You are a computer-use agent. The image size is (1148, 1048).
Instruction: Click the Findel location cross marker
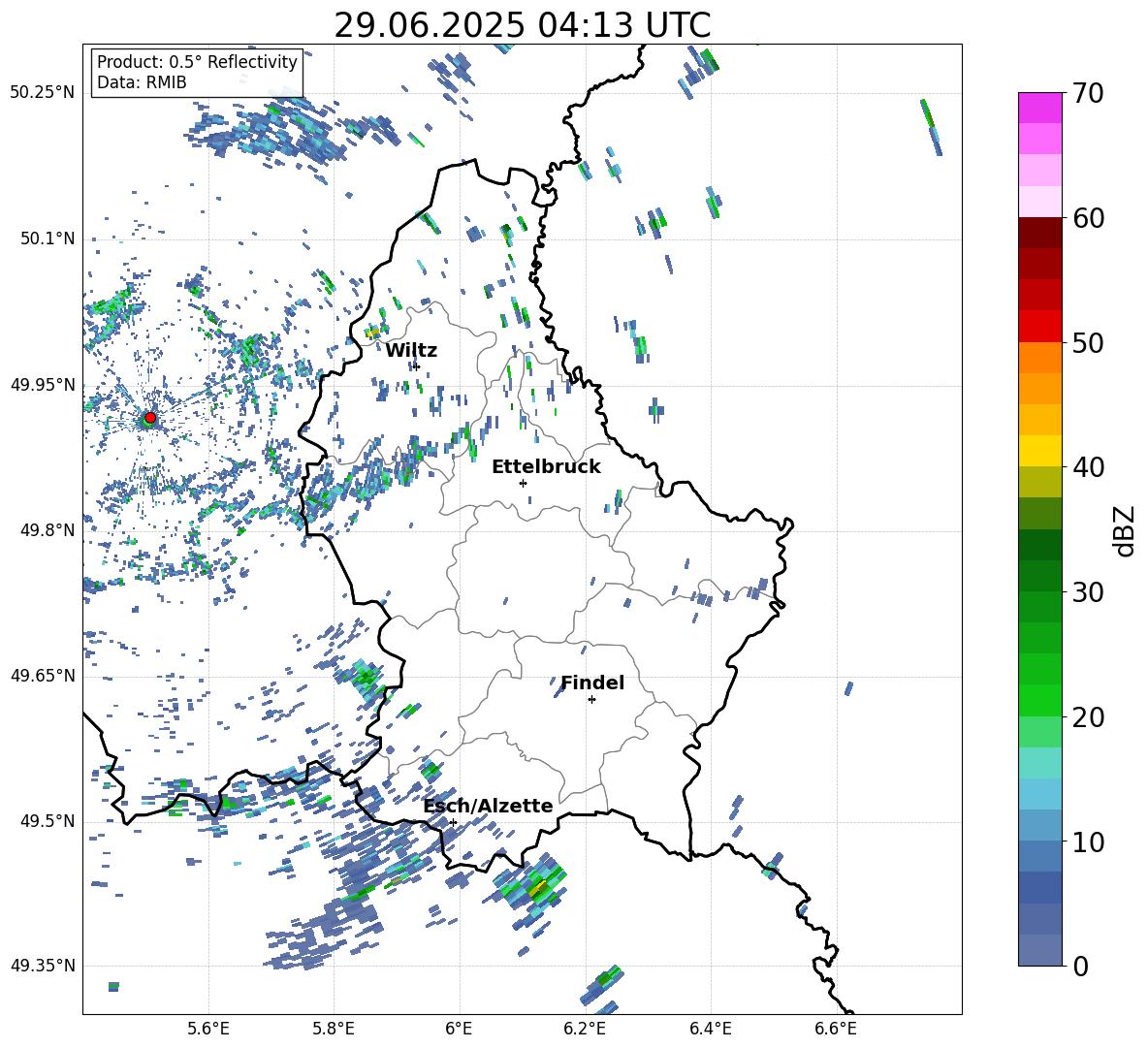(x=591, y=700)
